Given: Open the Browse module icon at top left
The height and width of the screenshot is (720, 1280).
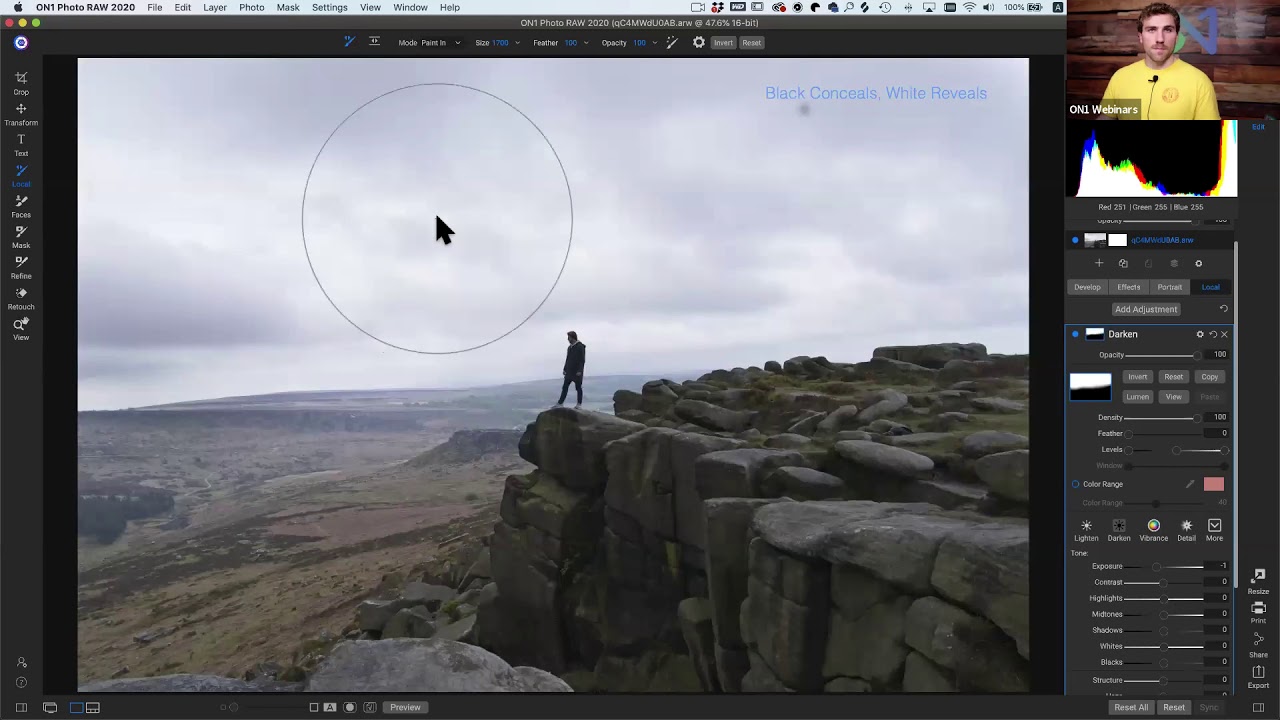Looking at the screenshot, I should coord(21,43).
